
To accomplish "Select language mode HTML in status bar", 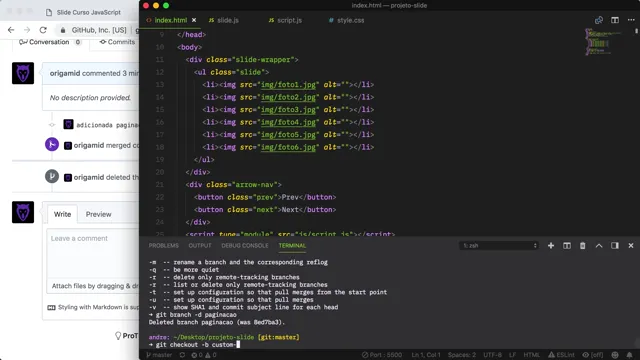I will (x=531, y=355).
